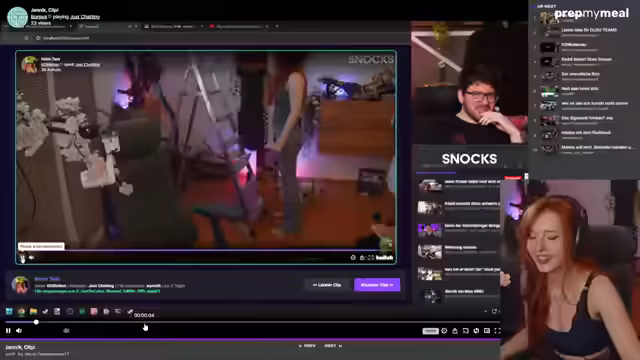
Task: Pause the outer clip player
Action: [x=8, y=331]
